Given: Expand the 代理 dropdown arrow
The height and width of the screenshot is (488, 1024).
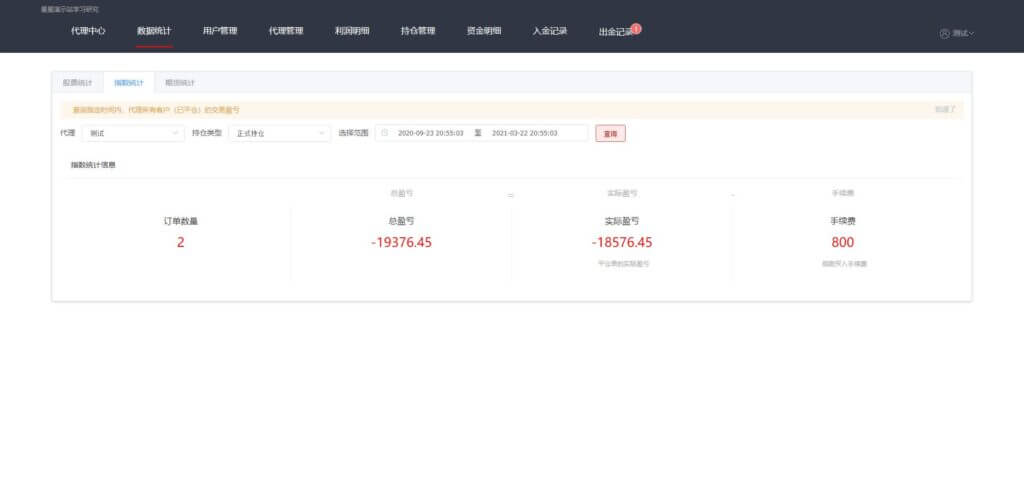Looking at the screenshot, I should click(x=174, y=133).
